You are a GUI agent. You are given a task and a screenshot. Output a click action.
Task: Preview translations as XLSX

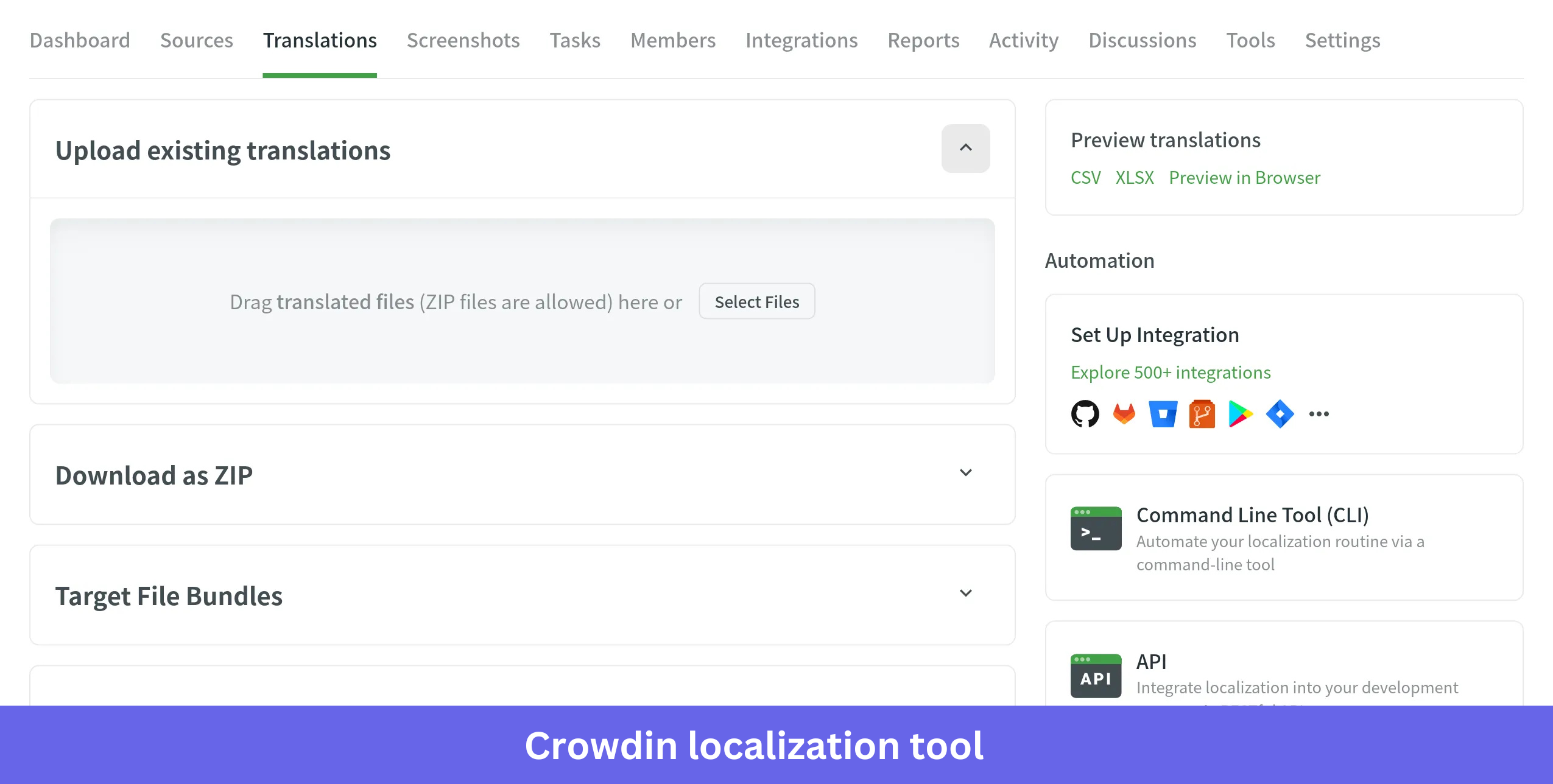click(x=1135, y=178)
